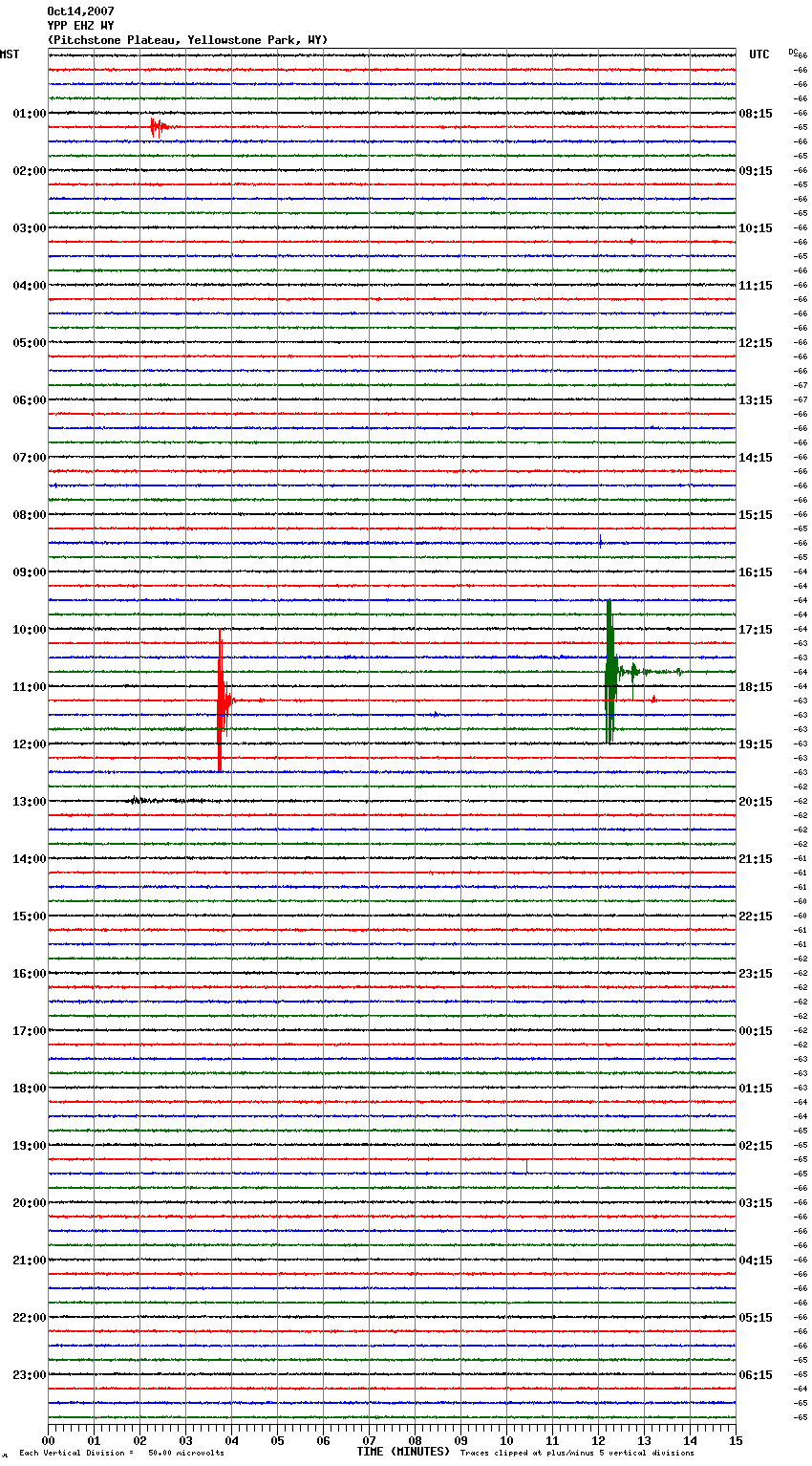Image resolution: width=812 pixels, height=1466 pixels.
Task: Click the 09:15 UTC time label
Action: 756,171
